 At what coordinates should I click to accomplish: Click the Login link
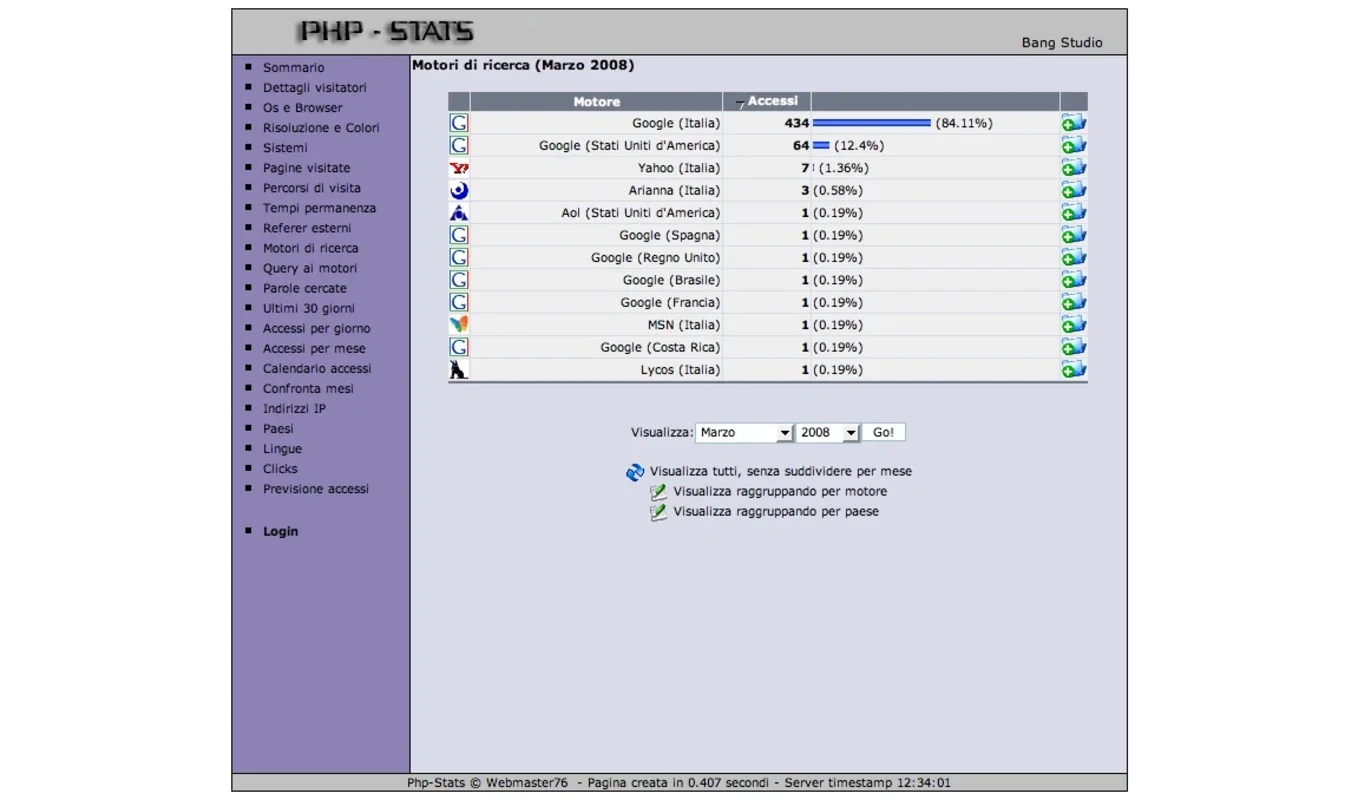point(280,532)
